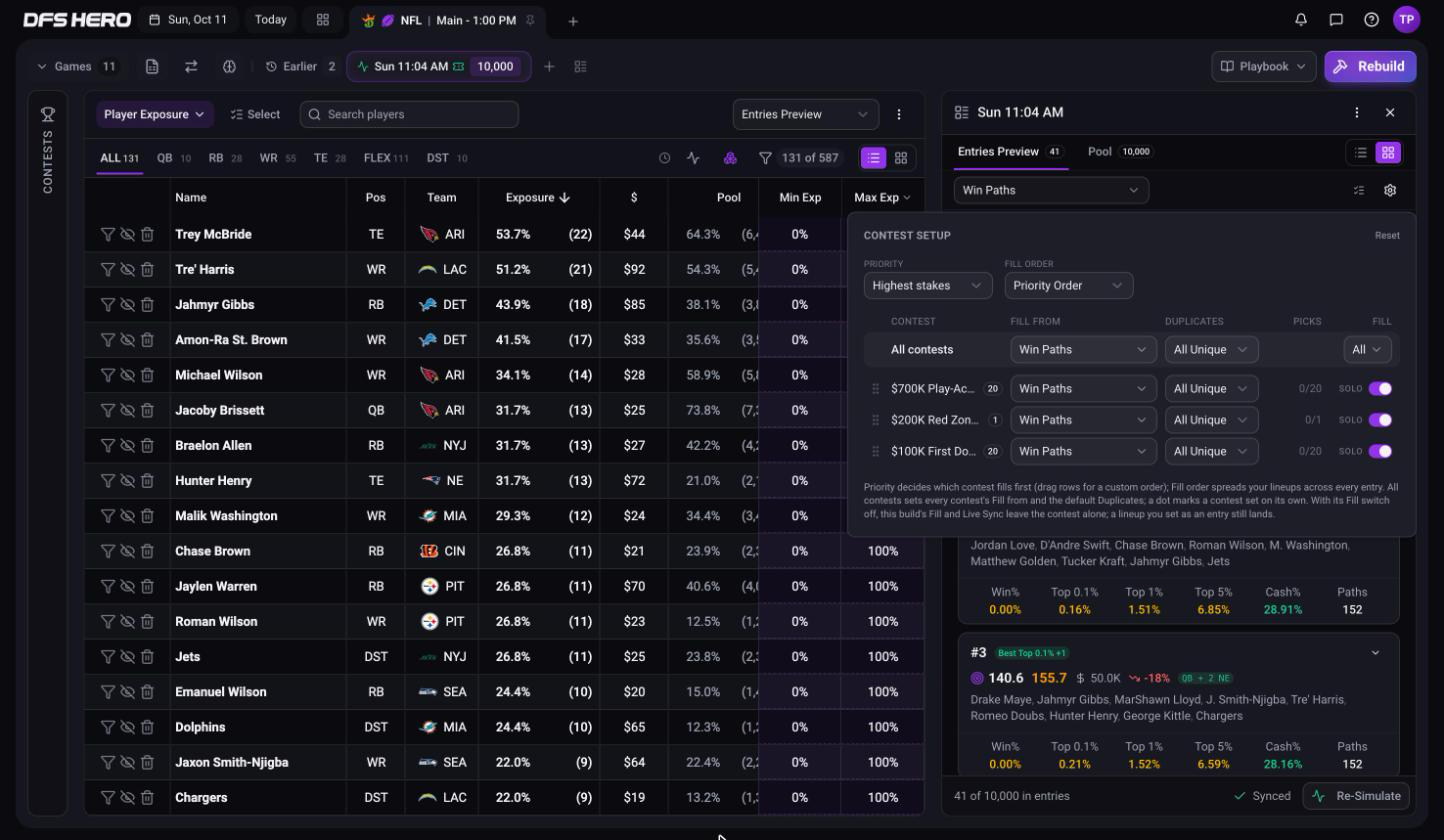This screenshot has height=840, width=1444.
Task: Open kebab menu in Sun 11:04 AM panel
Action: pos(1356,113)
